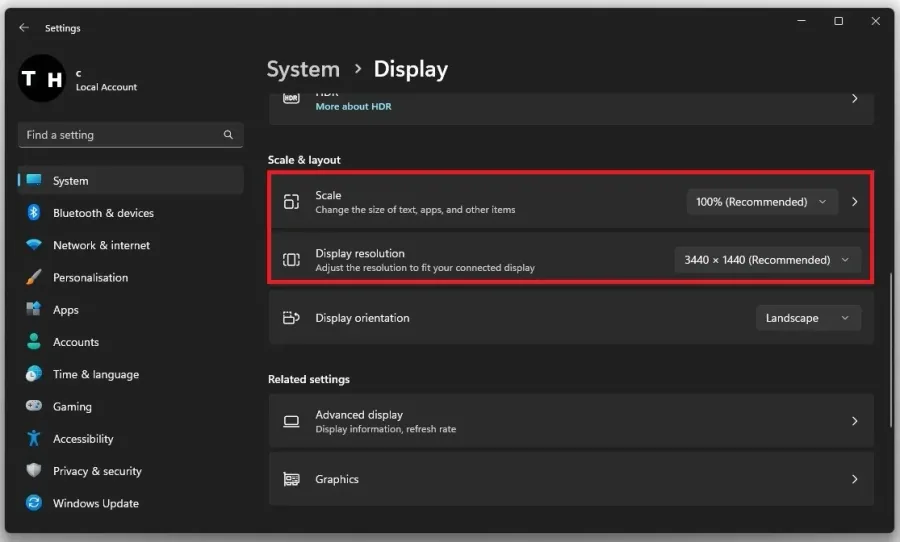Click the Related settings heading

point(309,379)
